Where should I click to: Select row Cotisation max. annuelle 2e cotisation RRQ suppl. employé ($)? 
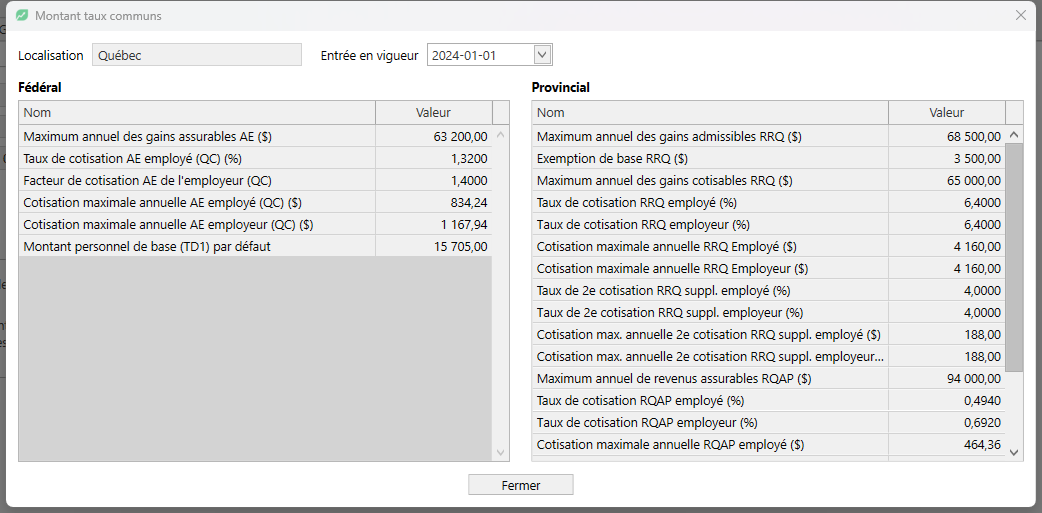click(769, 334)
